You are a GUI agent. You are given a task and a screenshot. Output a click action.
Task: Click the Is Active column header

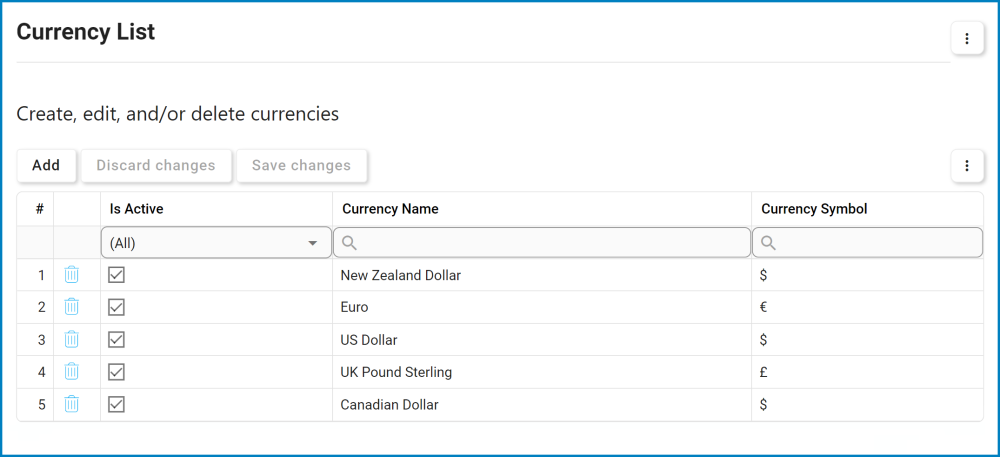137,209
